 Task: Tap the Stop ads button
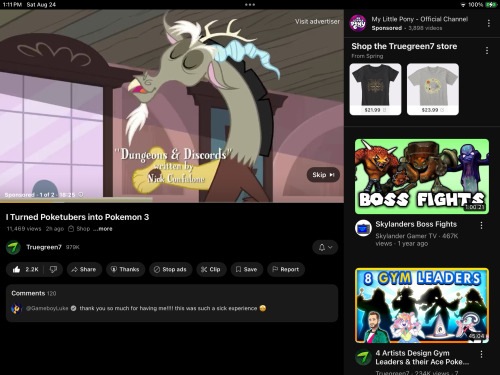pos(170,269)
